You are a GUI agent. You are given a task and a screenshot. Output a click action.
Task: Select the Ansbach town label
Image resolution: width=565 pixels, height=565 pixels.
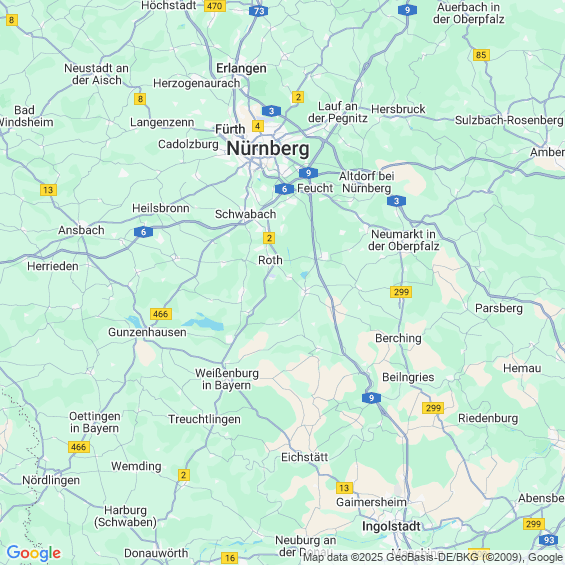pos(81,230)
